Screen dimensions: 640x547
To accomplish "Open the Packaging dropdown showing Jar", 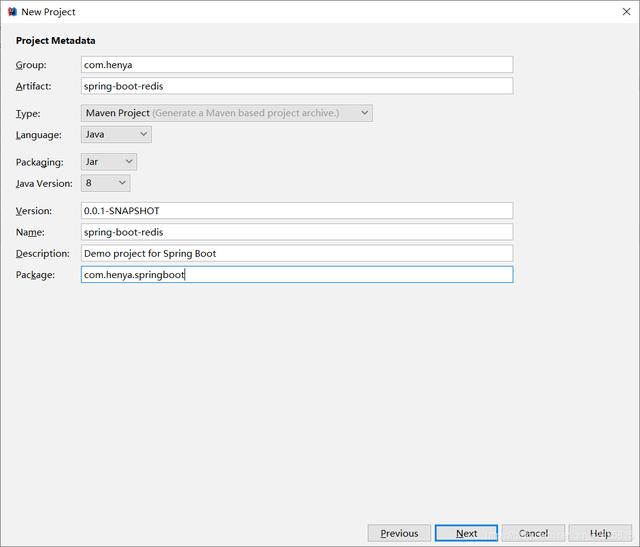I will (x=109, y=162).
